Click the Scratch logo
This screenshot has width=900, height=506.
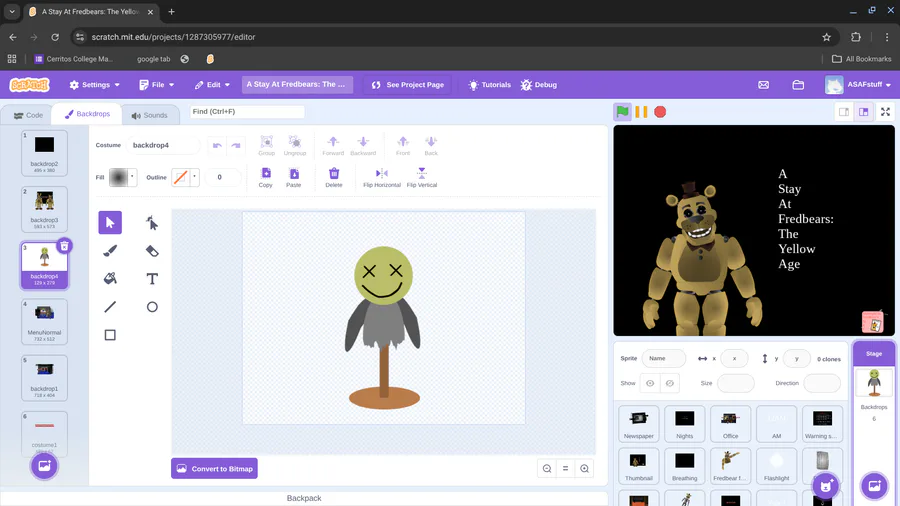[x=30, y=85]
